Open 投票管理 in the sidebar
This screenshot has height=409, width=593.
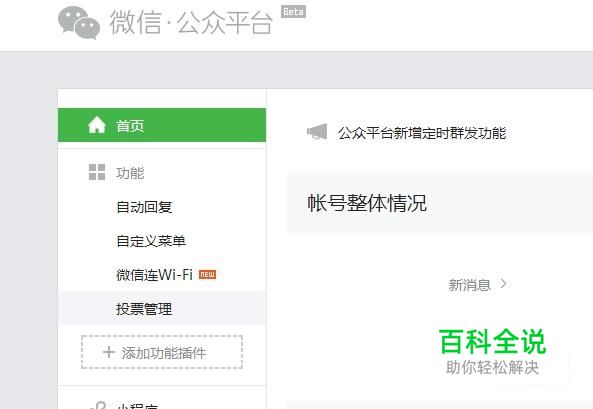[x=162, y=308]
